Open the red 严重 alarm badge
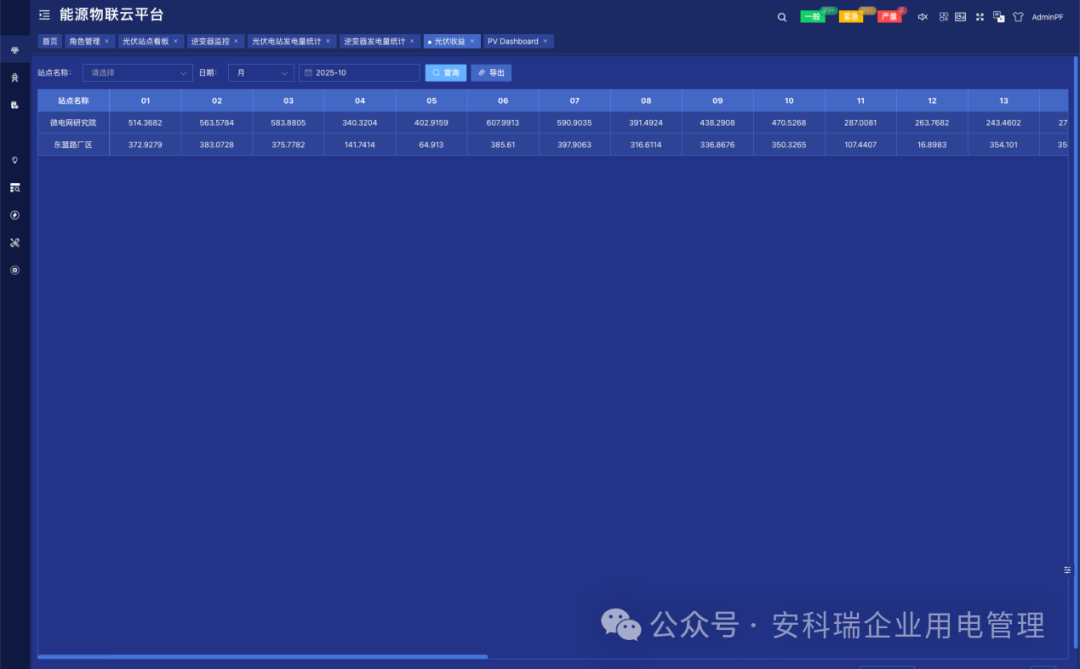The width and height of the screenshot is (1080, 669). click(x=889, y=17)
